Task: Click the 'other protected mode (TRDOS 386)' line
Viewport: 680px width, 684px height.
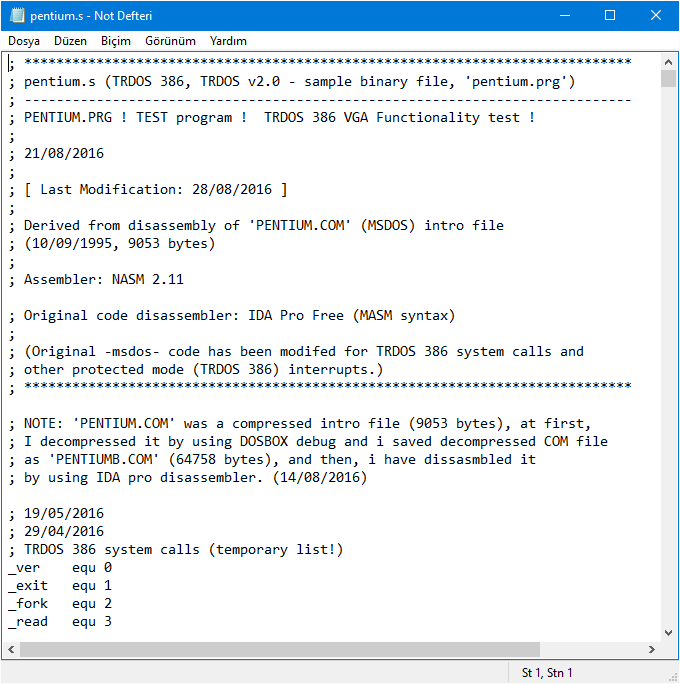Action: click(x=196, y=369)
